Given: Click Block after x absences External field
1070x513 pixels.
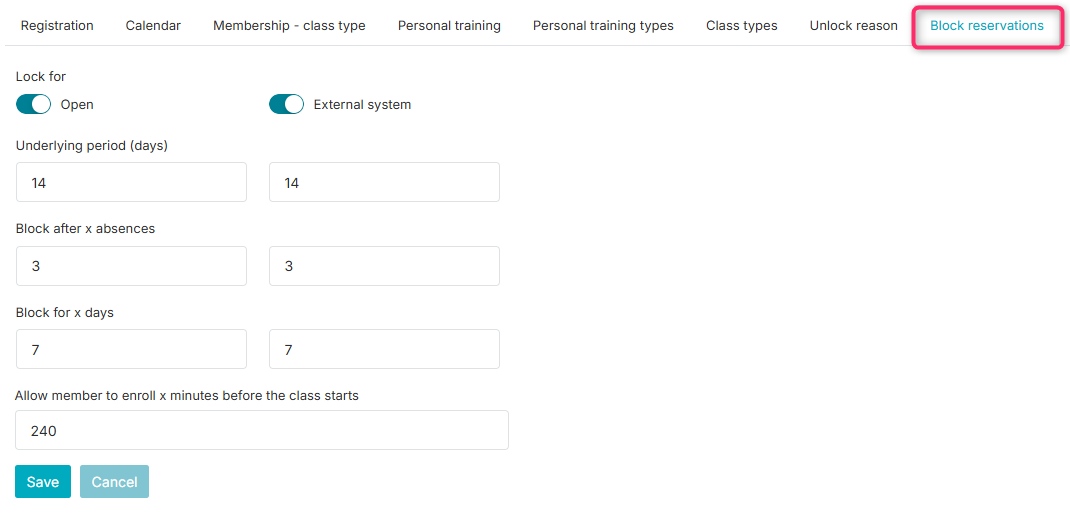Looking at the screenshot, I should [x=384, y=266].
